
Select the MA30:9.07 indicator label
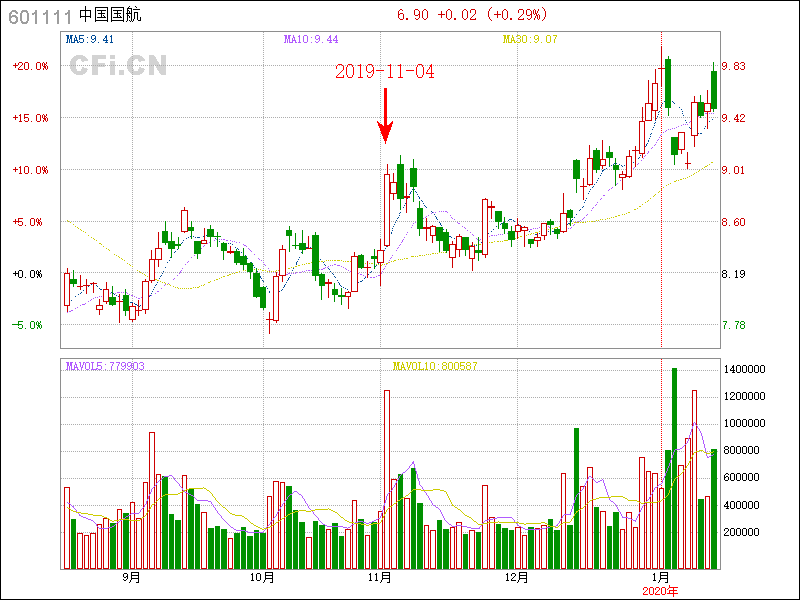click(x=530, y=39)
